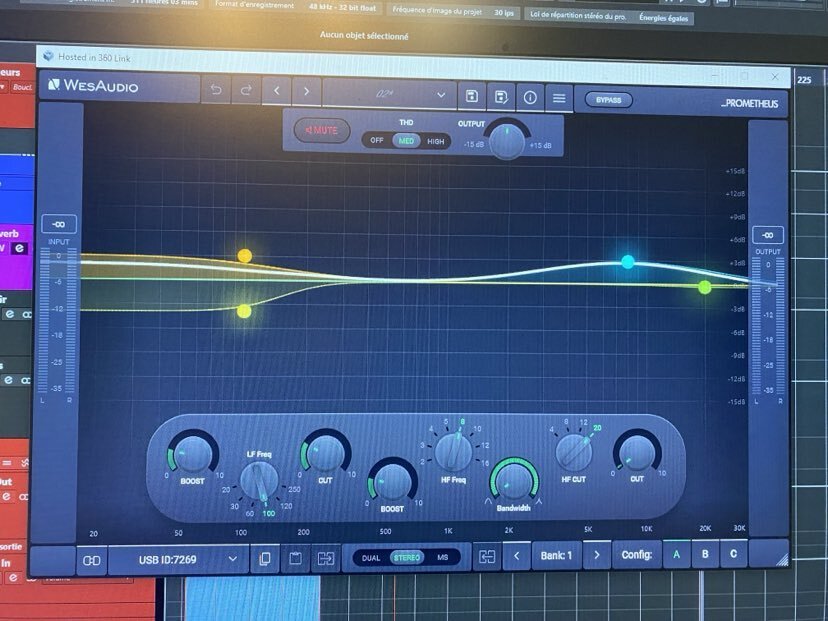The image size is (828, 621).
Task: Click '48 kHz - 32 bit float' in DAW
Action: pyautogui.click(x=342, y=7)
